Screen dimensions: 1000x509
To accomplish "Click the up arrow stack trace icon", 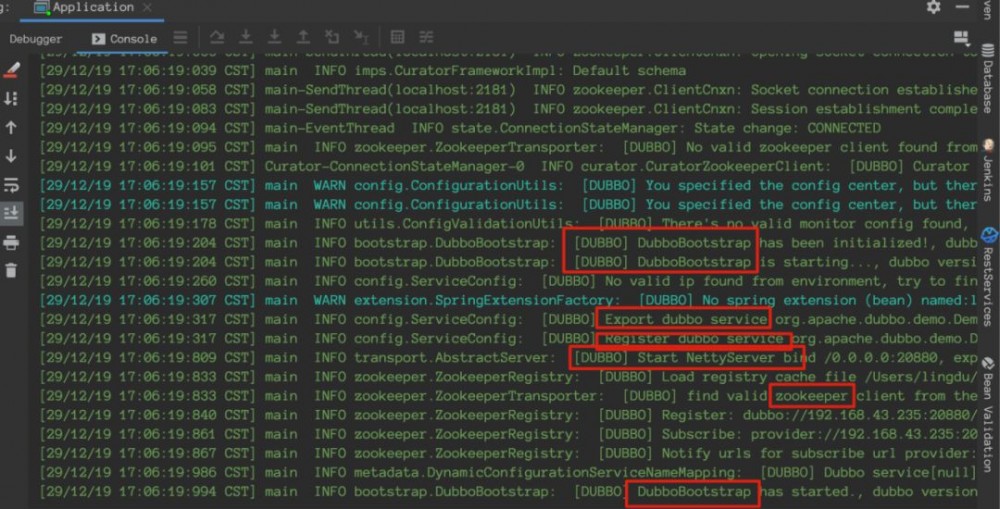I will point(11,128).
